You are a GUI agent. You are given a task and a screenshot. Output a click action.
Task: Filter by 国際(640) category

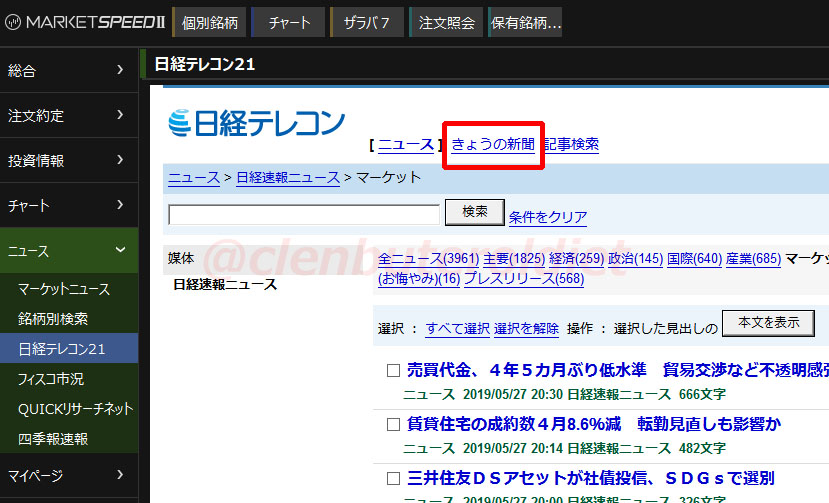pyautogui.click(x=694, y=259)
